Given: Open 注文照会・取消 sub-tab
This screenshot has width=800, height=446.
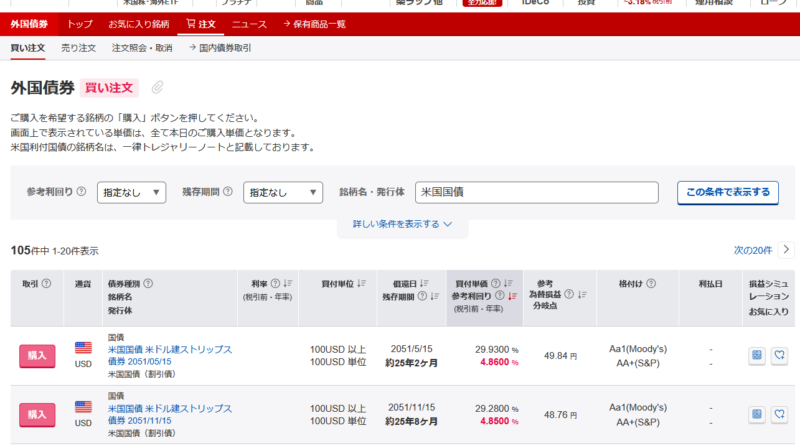Looking at the screenshot, I should click(x=142, y=48).
